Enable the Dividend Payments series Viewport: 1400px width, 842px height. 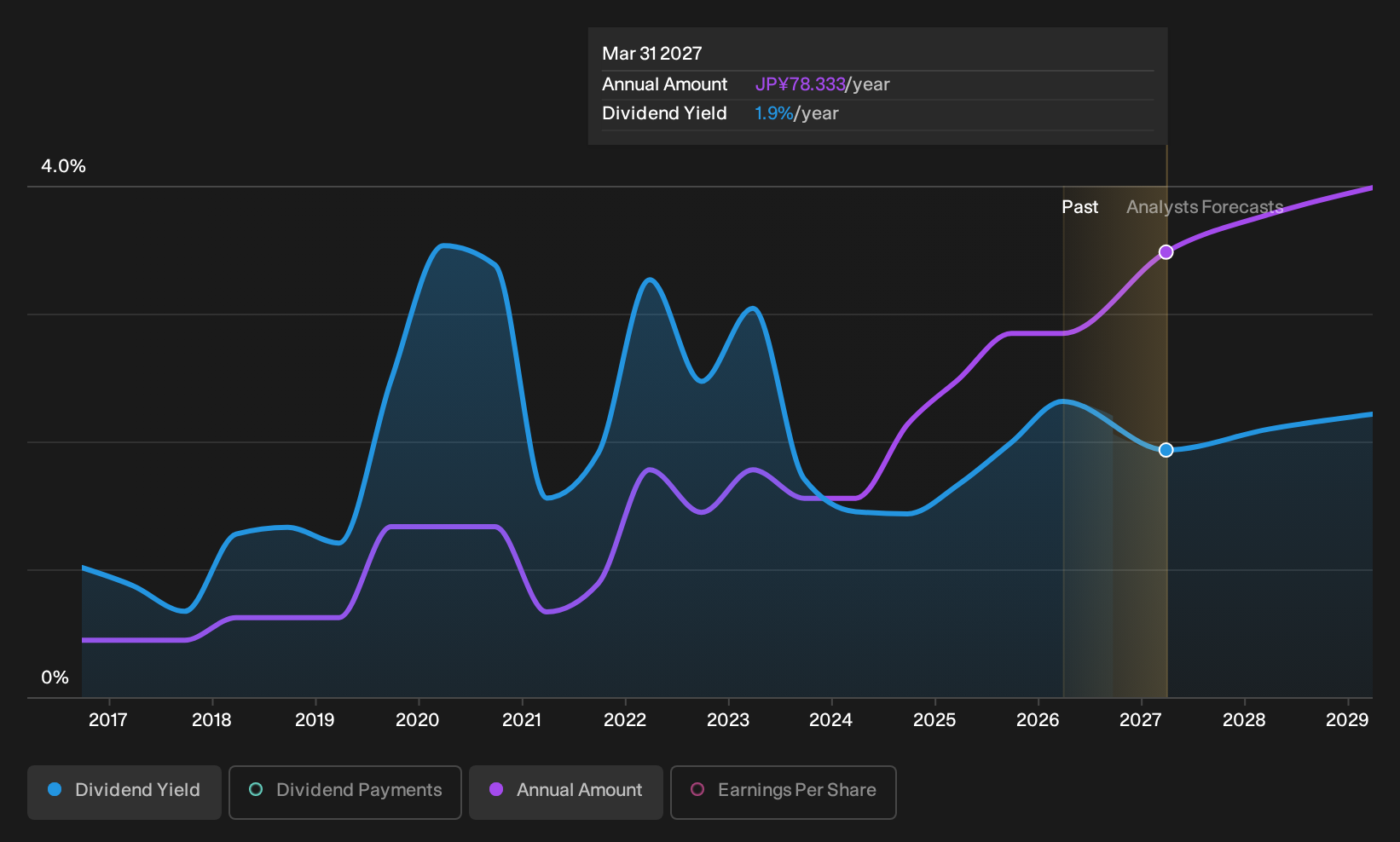pyautogui.click(x=345, y=793)
